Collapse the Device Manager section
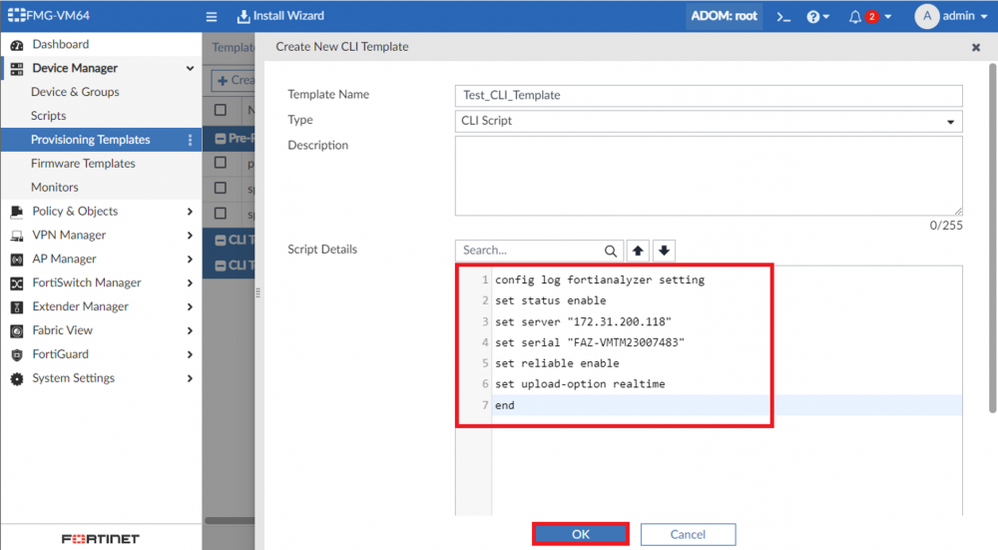The height and width of the screenshot is (550, 998). pos(190,68)
